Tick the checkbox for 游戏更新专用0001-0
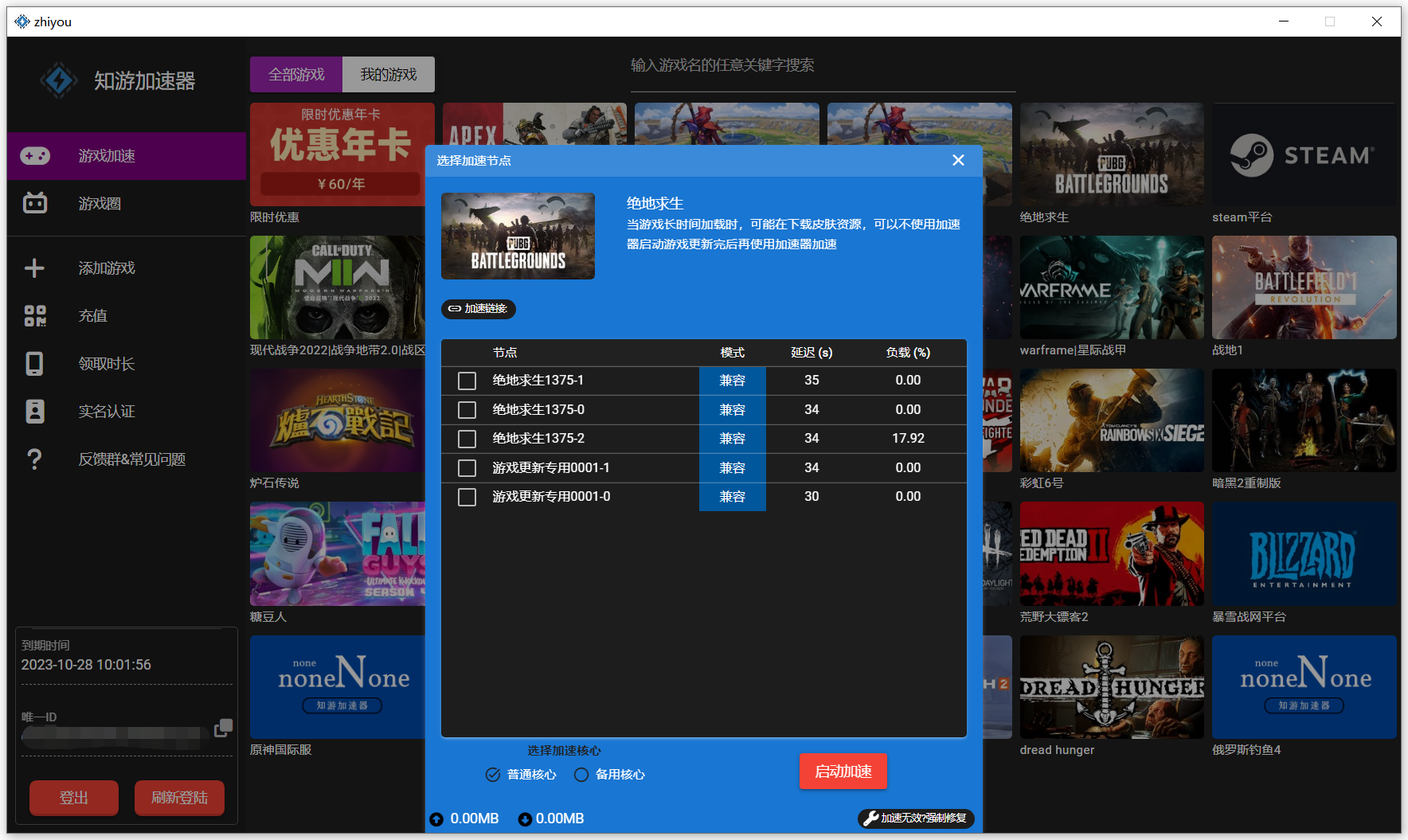The width and height of the screenshot is (1408, 840). coord(467,498)
